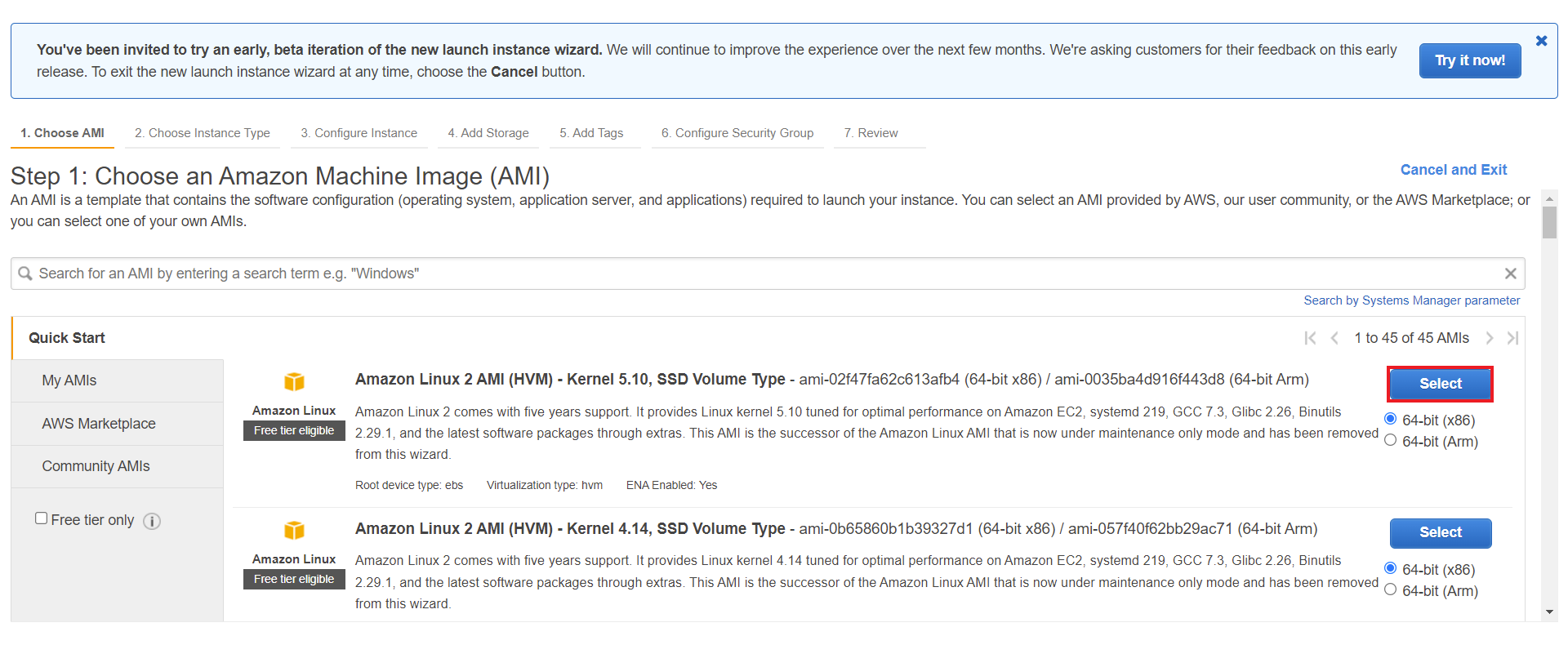
Task: Clear the AMI search box with X
Action: coord(1510,274)
